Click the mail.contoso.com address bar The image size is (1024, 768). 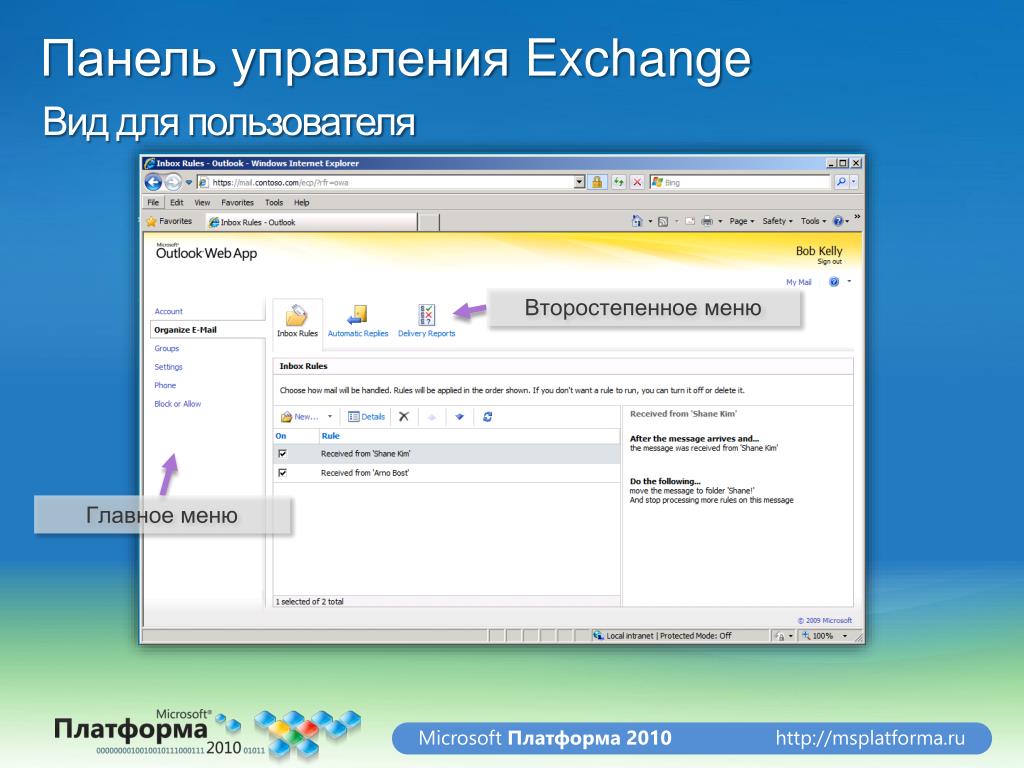(385, 183)
